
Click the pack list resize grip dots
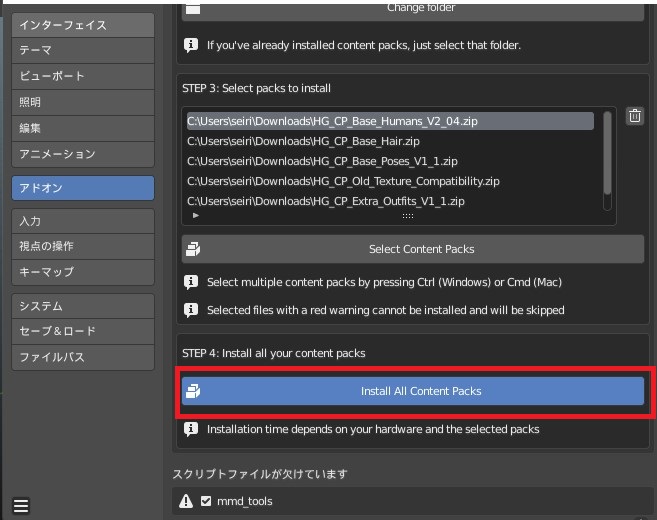[x=408, y=216]
